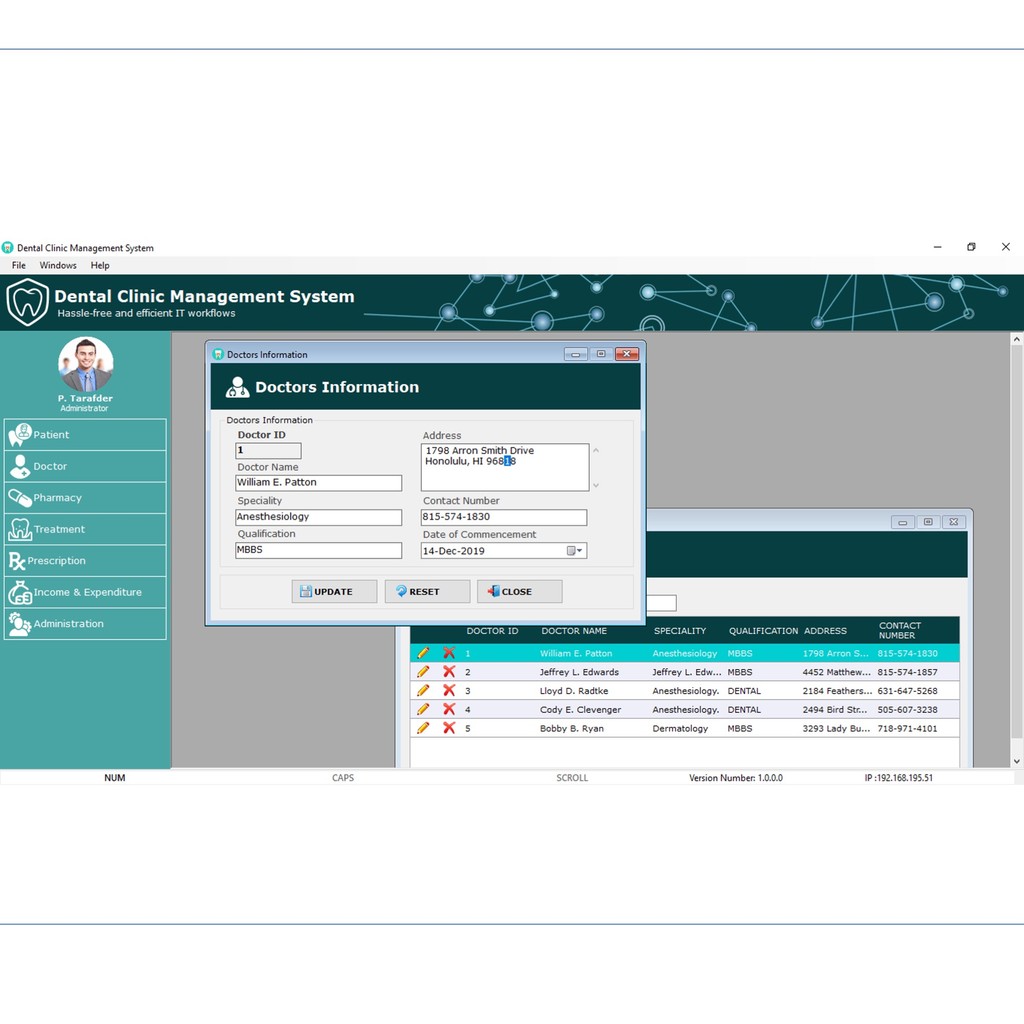Click the UPDATE button

[334, 592]
